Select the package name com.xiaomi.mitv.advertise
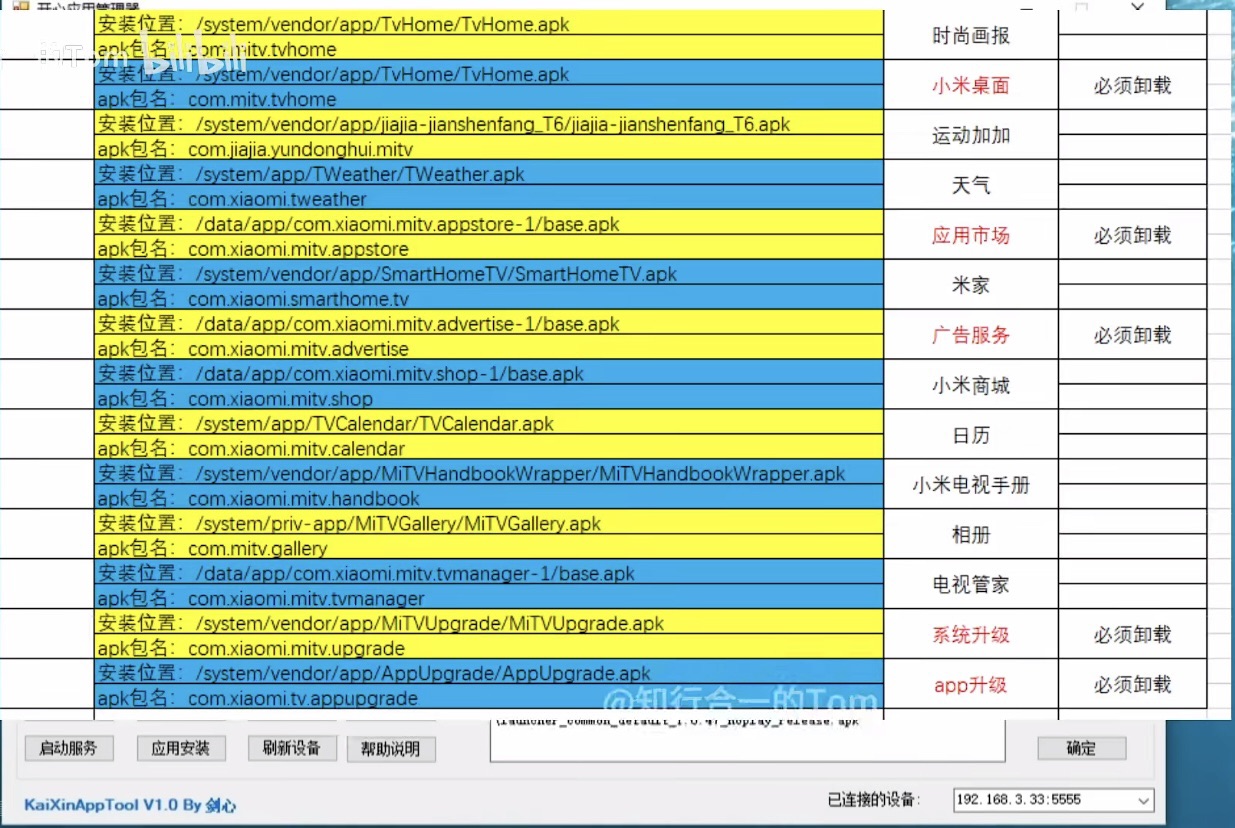 point(298,349)
